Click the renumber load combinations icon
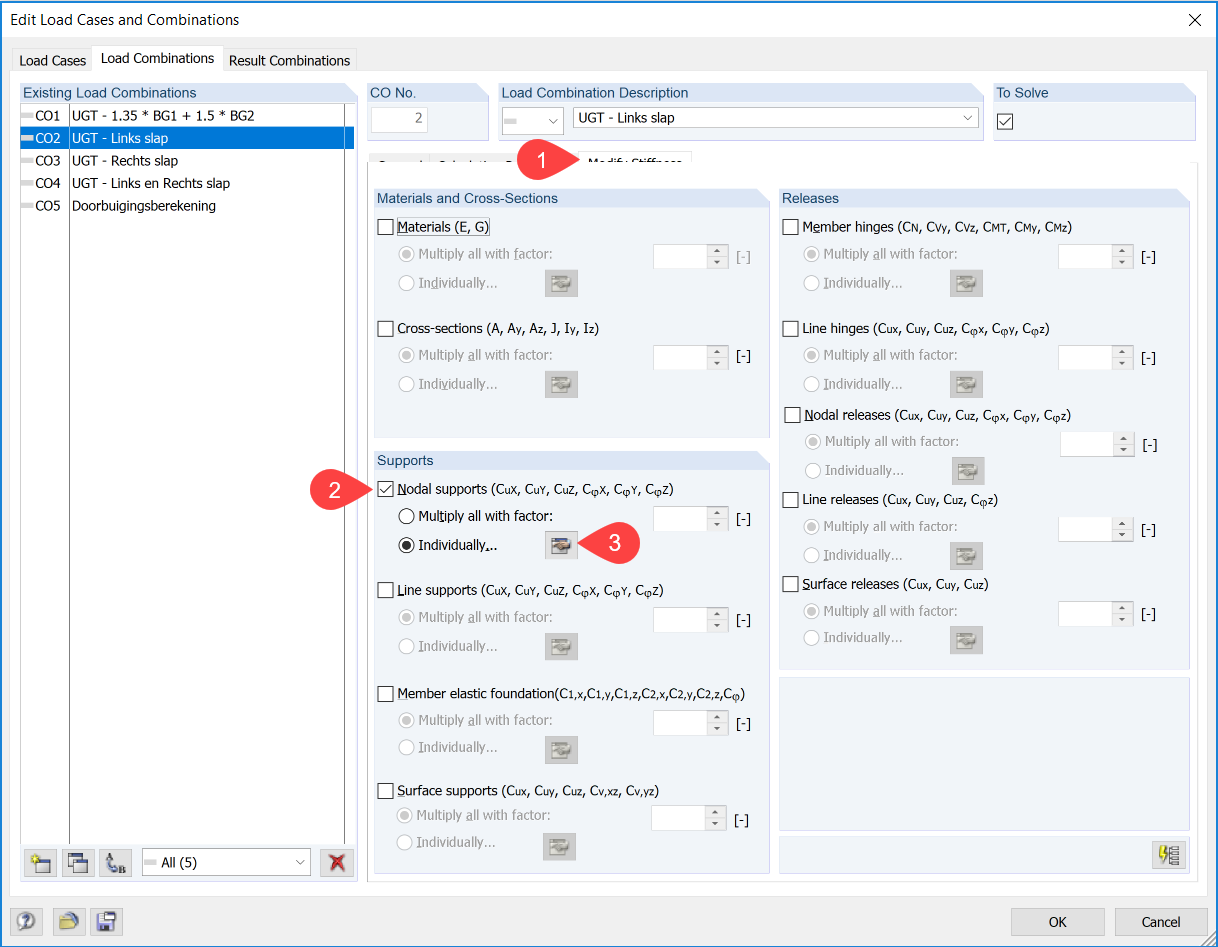This screenshot has height=947, width=1218. coord(116,862)
